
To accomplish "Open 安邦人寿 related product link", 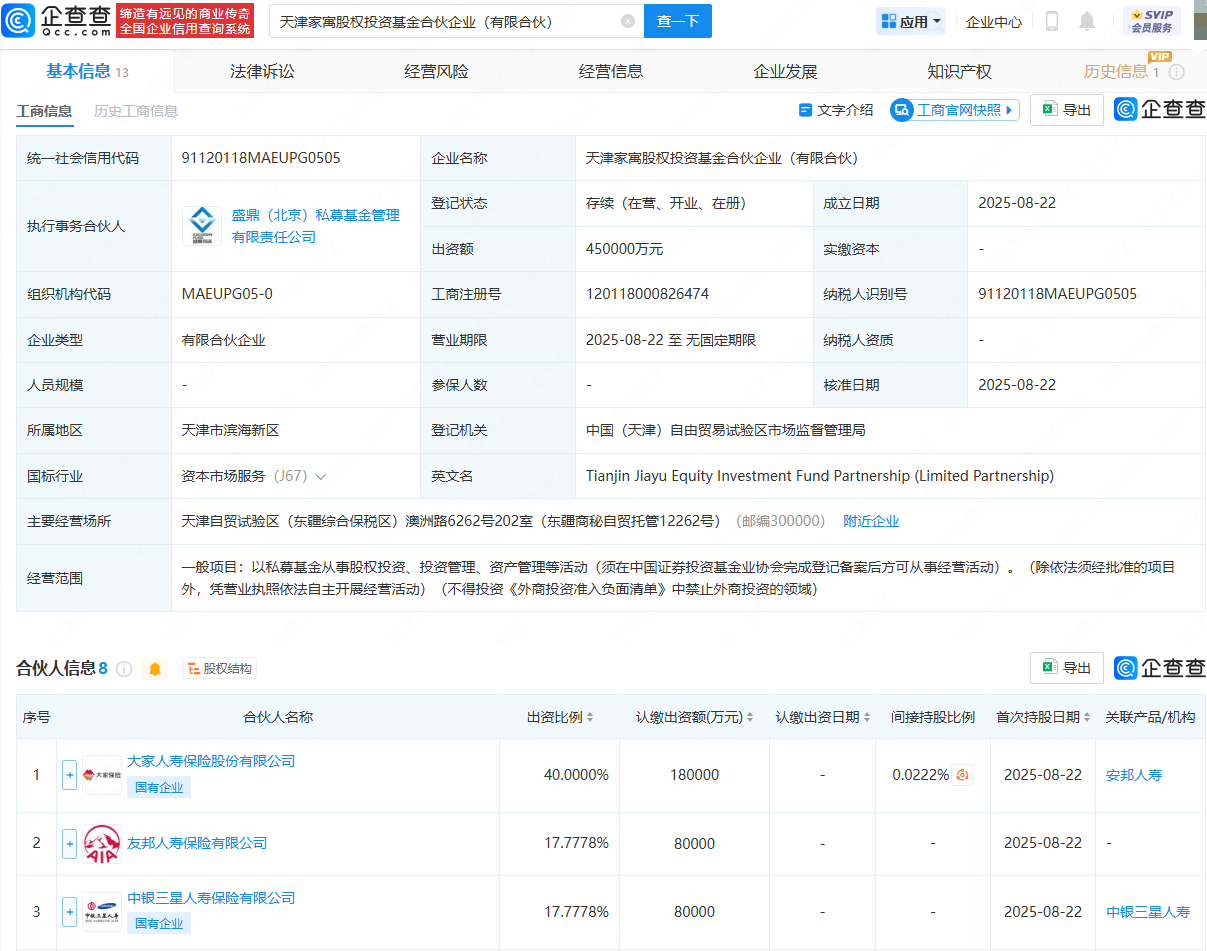I will coord(1134,775).
